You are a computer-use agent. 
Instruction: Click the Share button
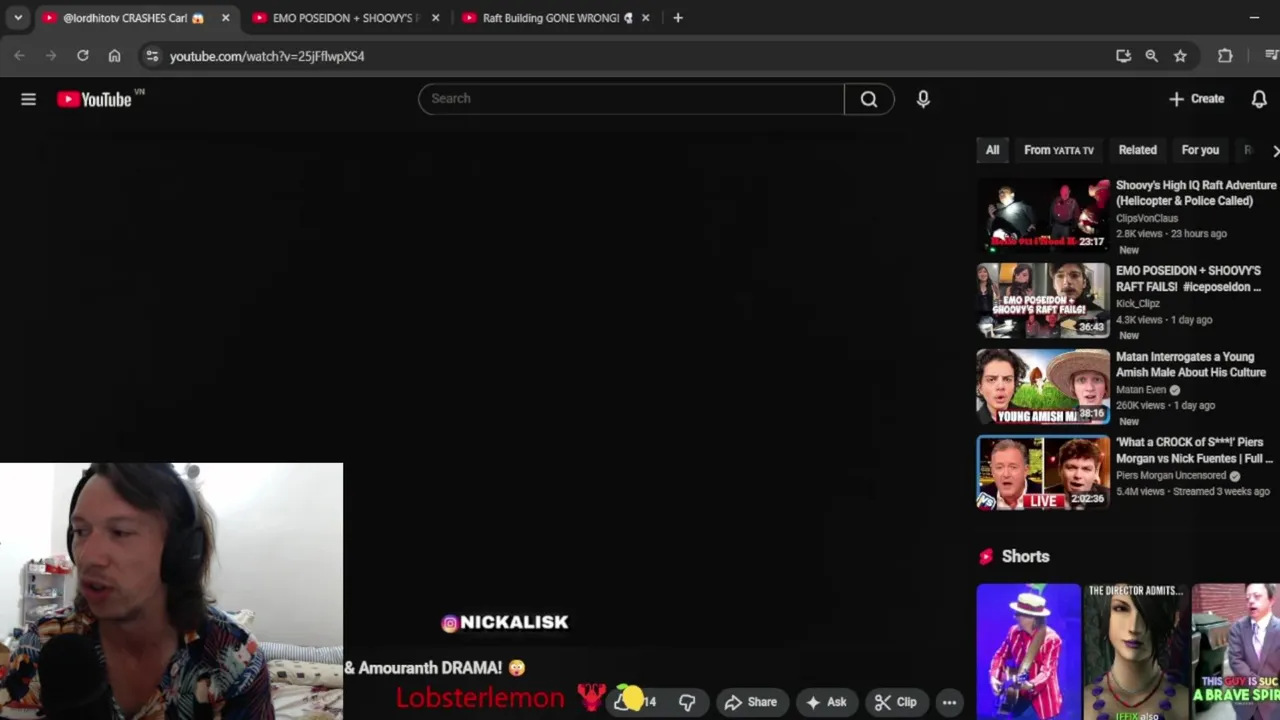[x=751, y=702]
